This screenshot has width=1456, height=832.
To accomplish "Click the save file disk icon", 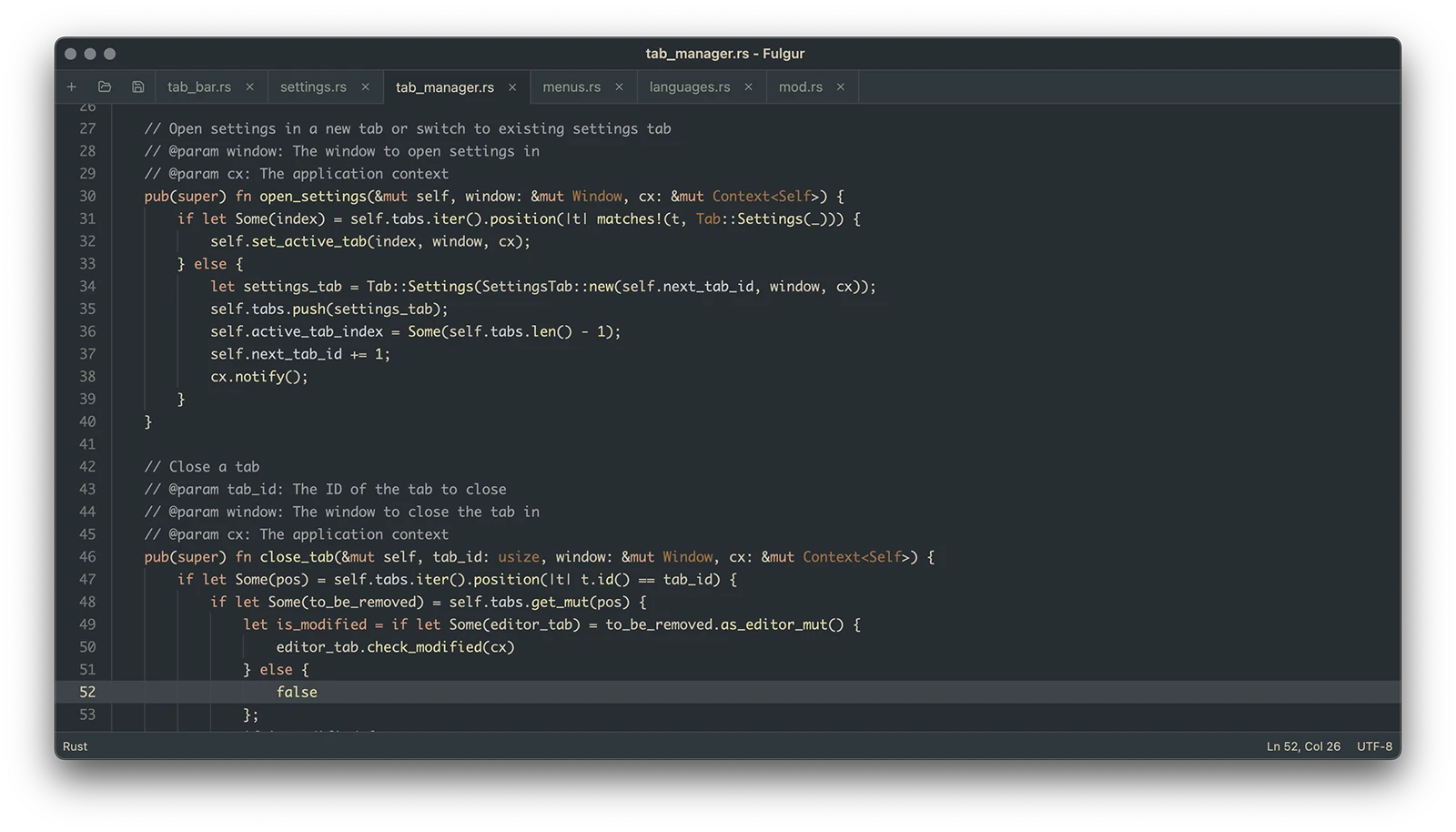I will point(138,87).
